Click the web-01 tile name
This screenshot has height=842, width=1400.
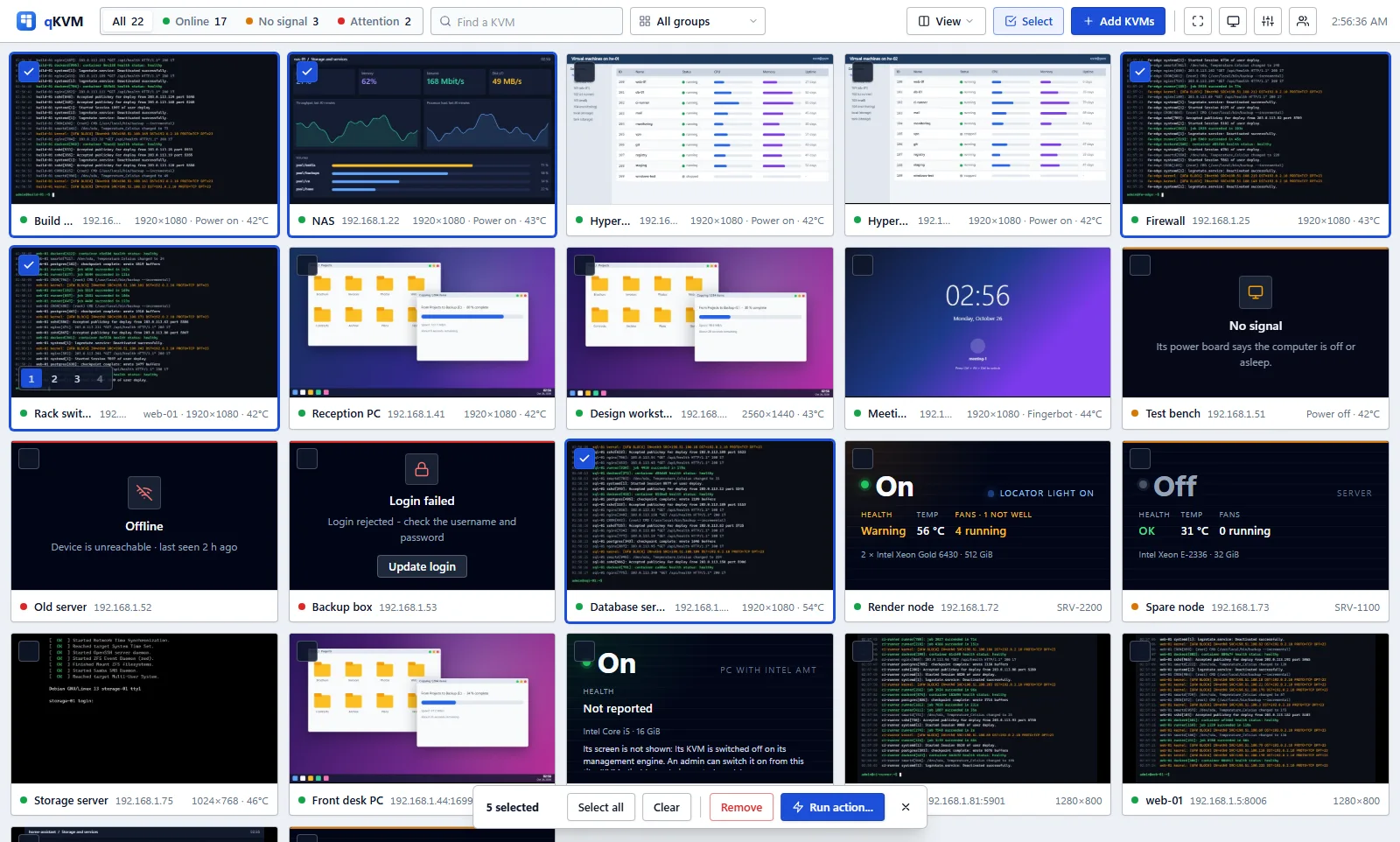(1164, 800)
